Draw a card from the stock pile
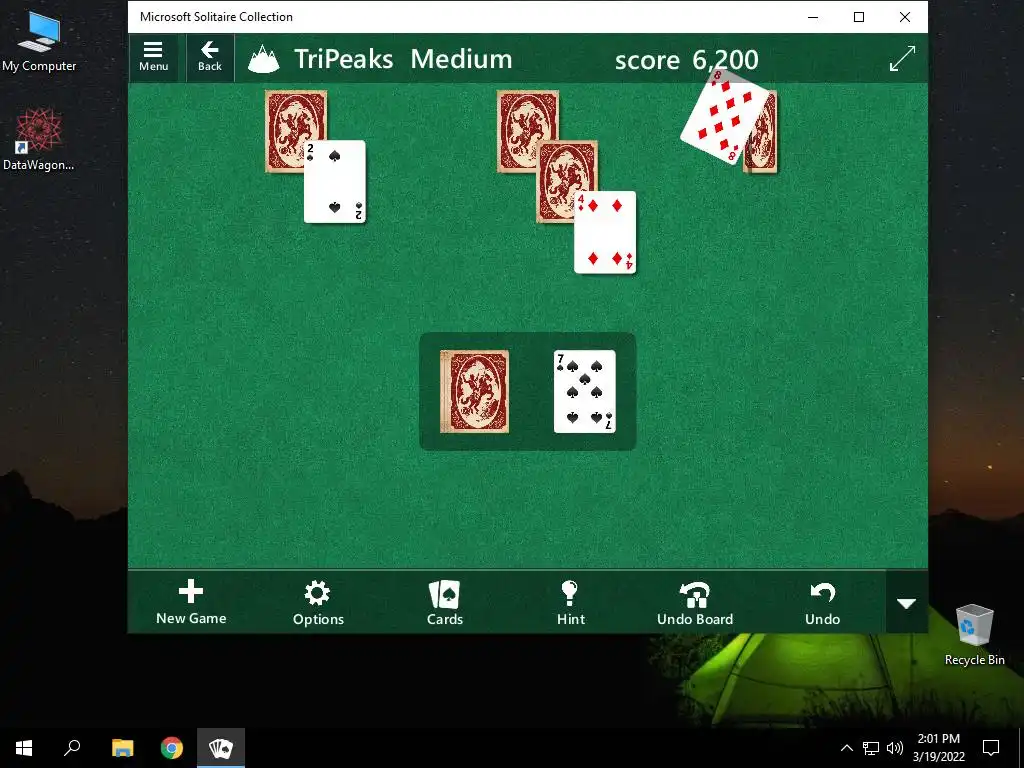This screenshot has height=768, width=1024. (475, 391)
